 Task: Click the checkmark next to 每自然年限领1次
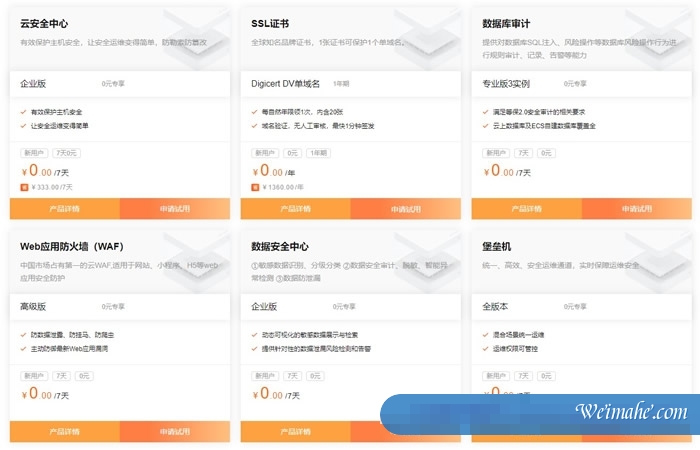click(255, 112)
